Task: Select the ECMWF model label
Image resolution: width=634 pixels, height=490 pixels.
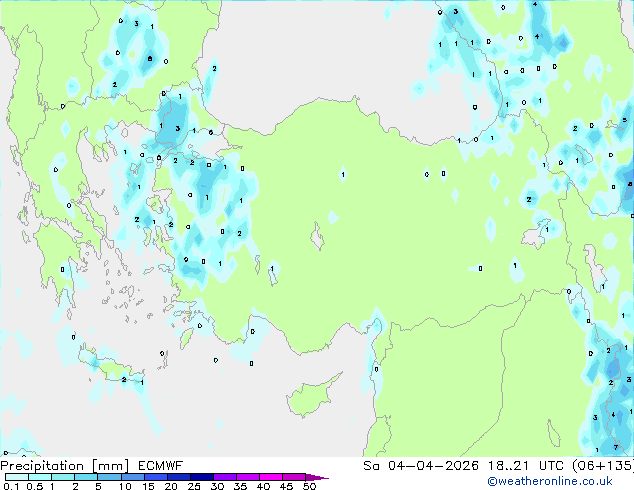Action: pos(161,466)
